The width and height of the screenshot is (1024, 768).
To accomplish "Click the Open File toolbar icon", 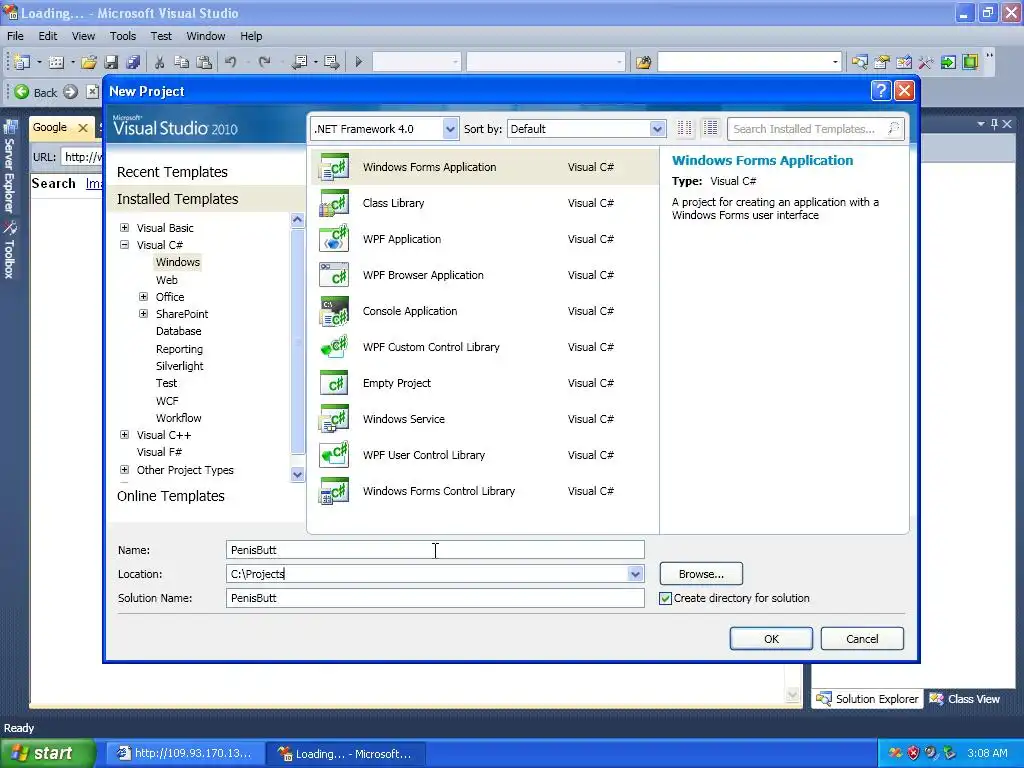I will 89,62.
